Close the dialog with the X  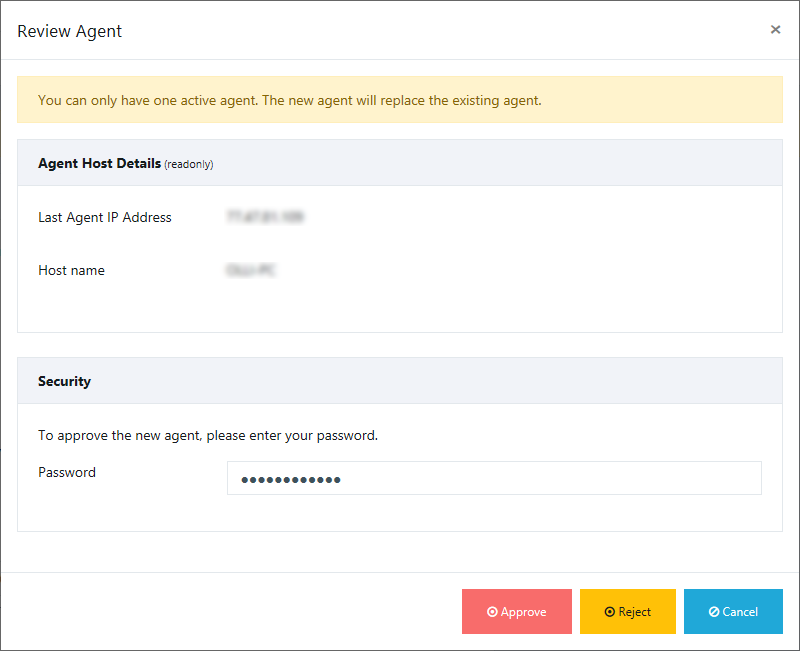[x=775, y=30]
